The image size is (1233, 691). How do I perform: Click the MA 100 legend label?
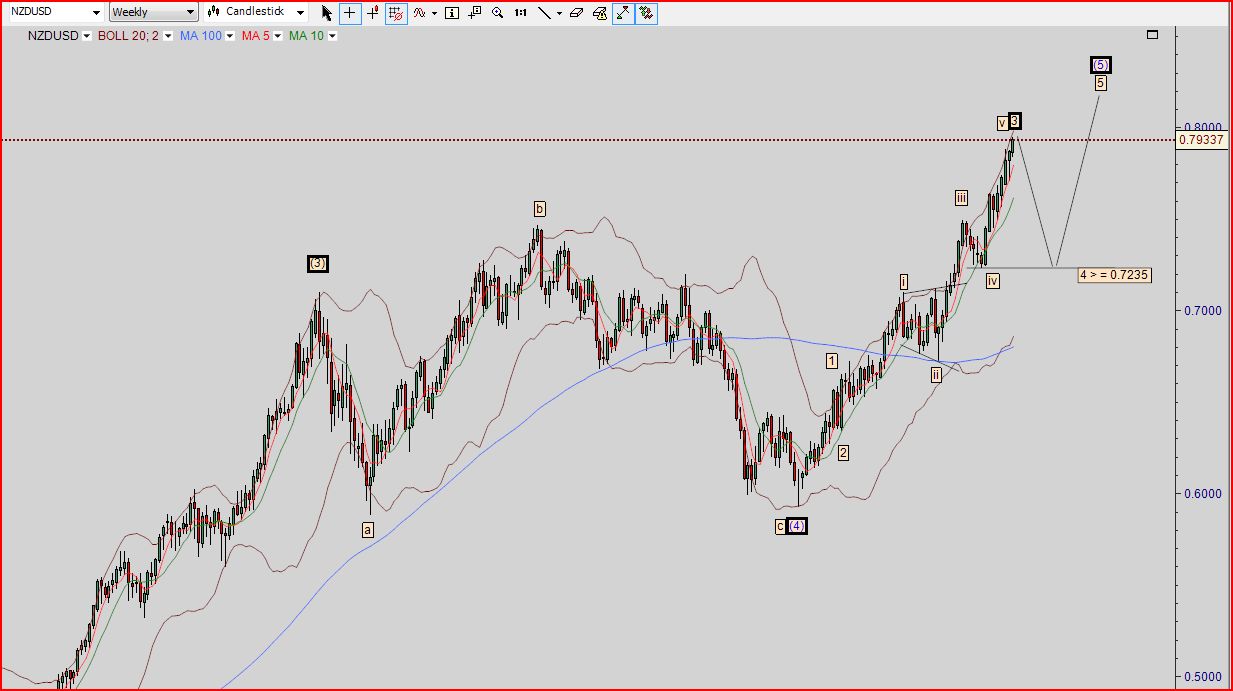201,36
